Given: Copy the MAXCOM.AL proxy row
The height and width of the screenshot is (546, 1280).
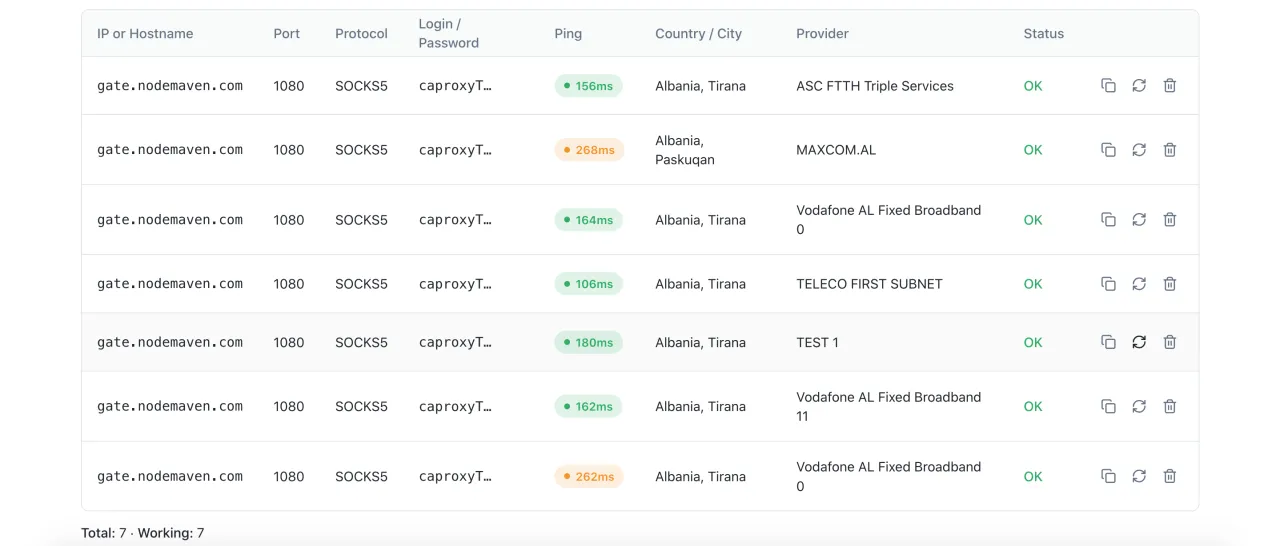Looking at the screenshot, I should [1108, 150].
